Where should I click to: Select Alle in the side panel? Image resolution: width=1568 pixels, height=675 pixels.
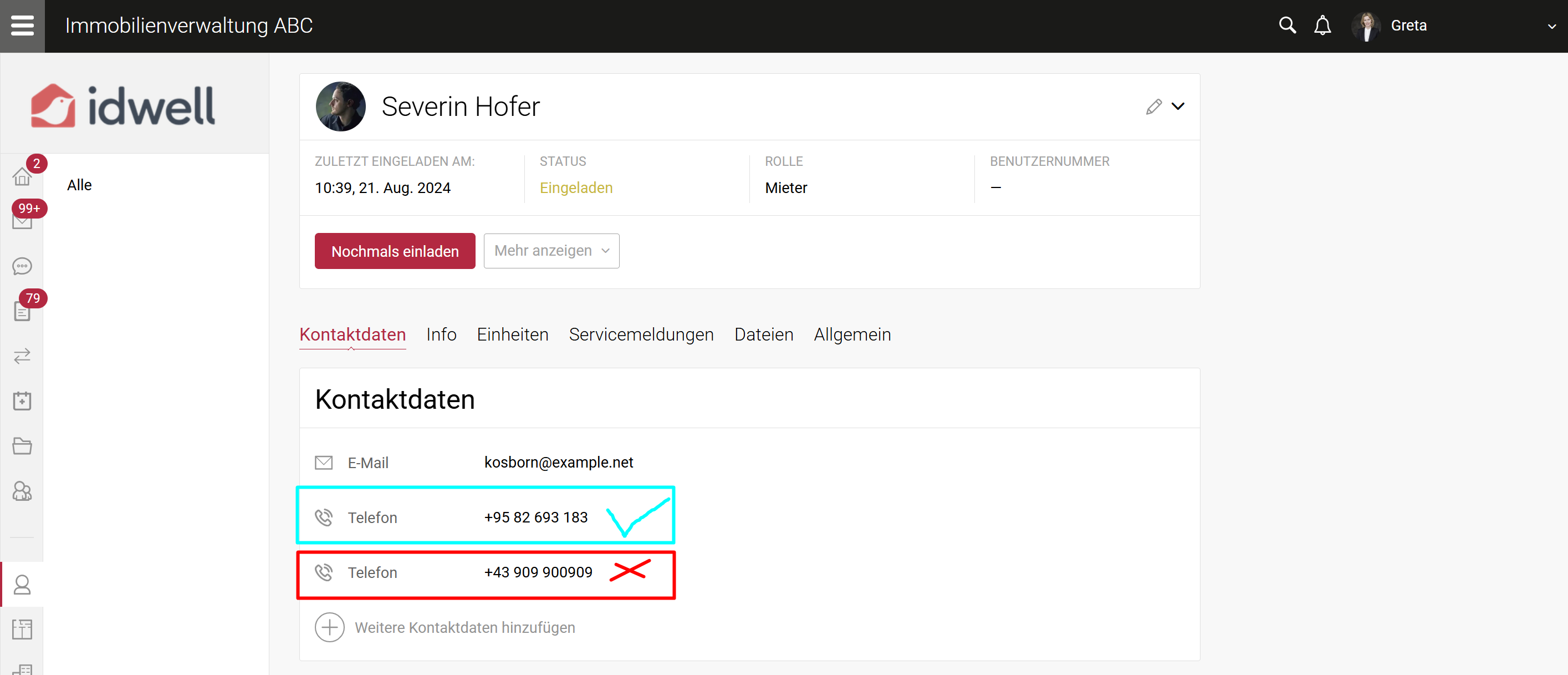tap(79, 185)
